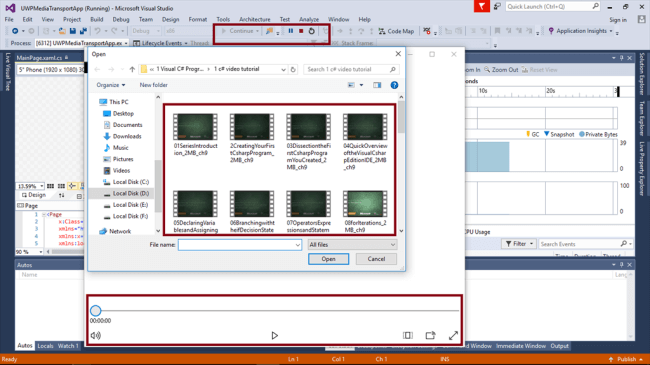This screenshot has height=365, width=650.
Task: Expand the Lifecycle Events dropdown
Action: pyautogui.click(x=186, y=43)
